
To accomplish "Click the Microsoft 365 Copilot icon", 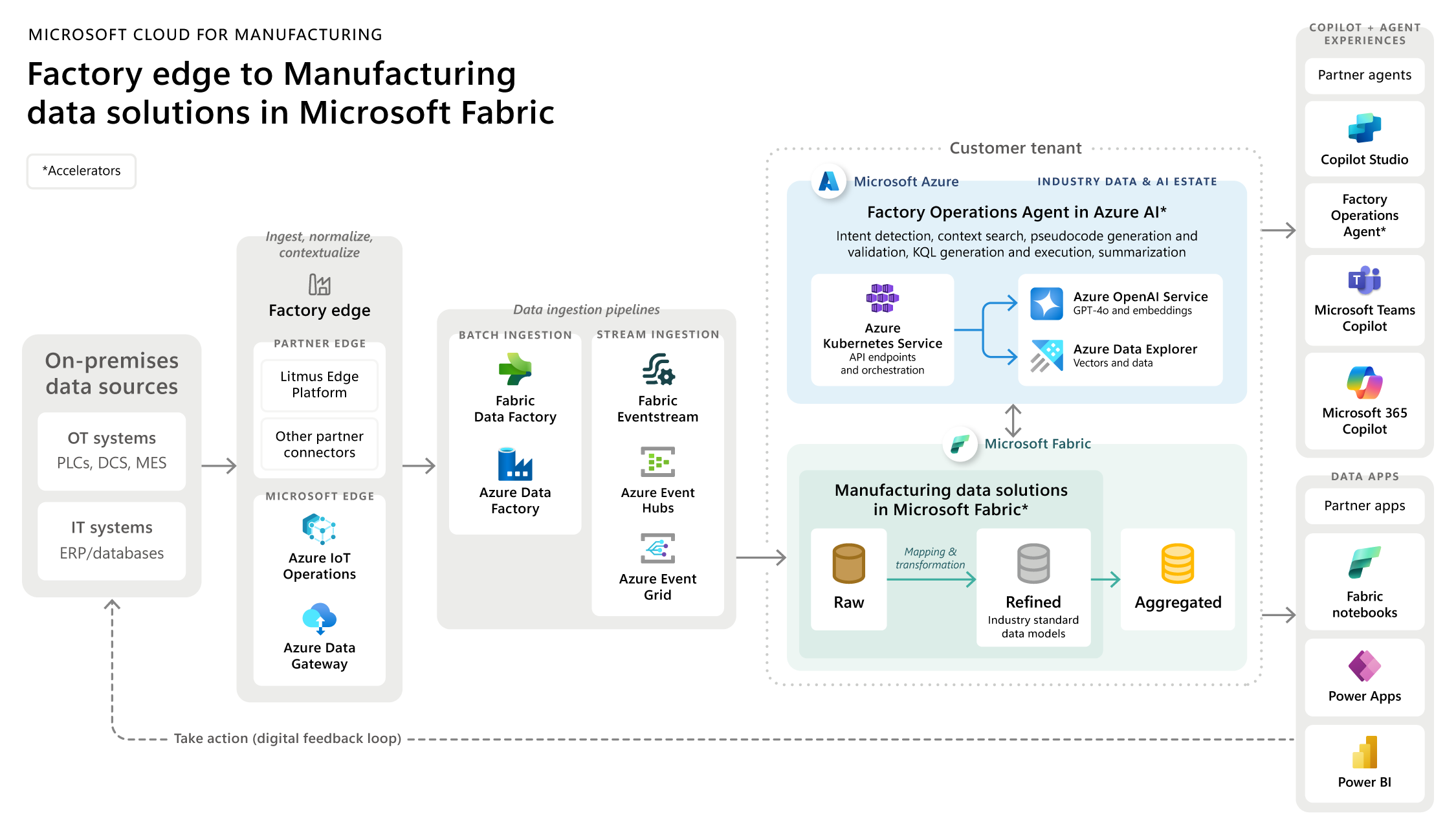I will tap(1364, 382).
